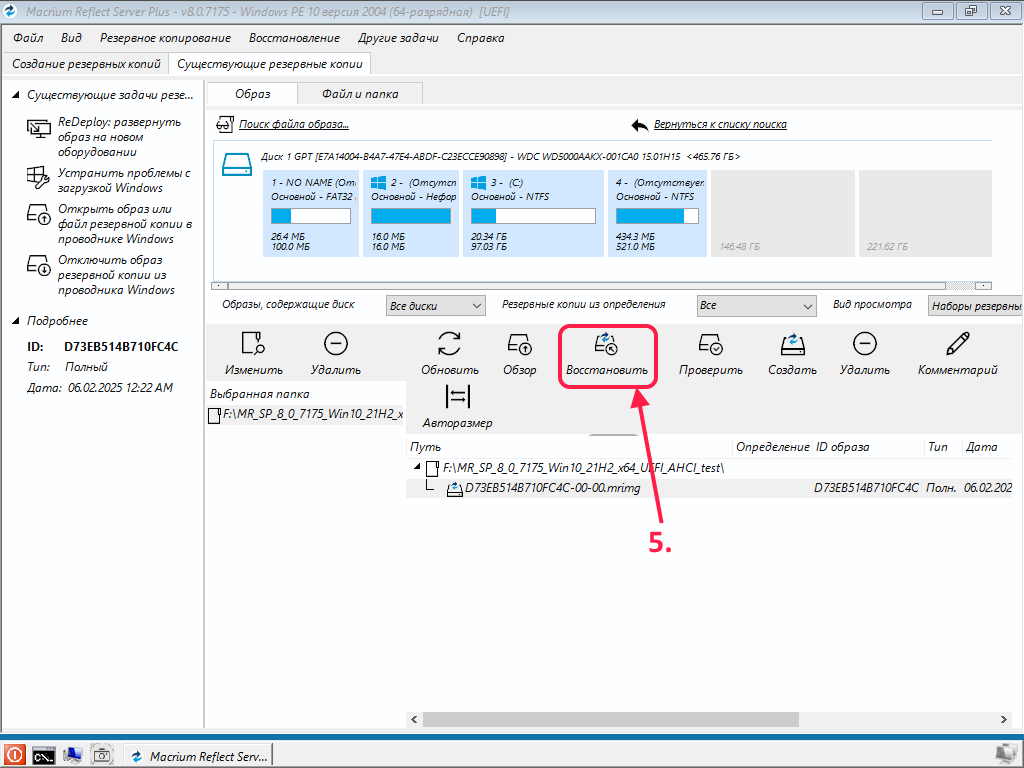Image resolution: width=1024 pixels, height=768 pixels.
Task: Click the Авторазмер autosize icon
Action: pos(457,398)
